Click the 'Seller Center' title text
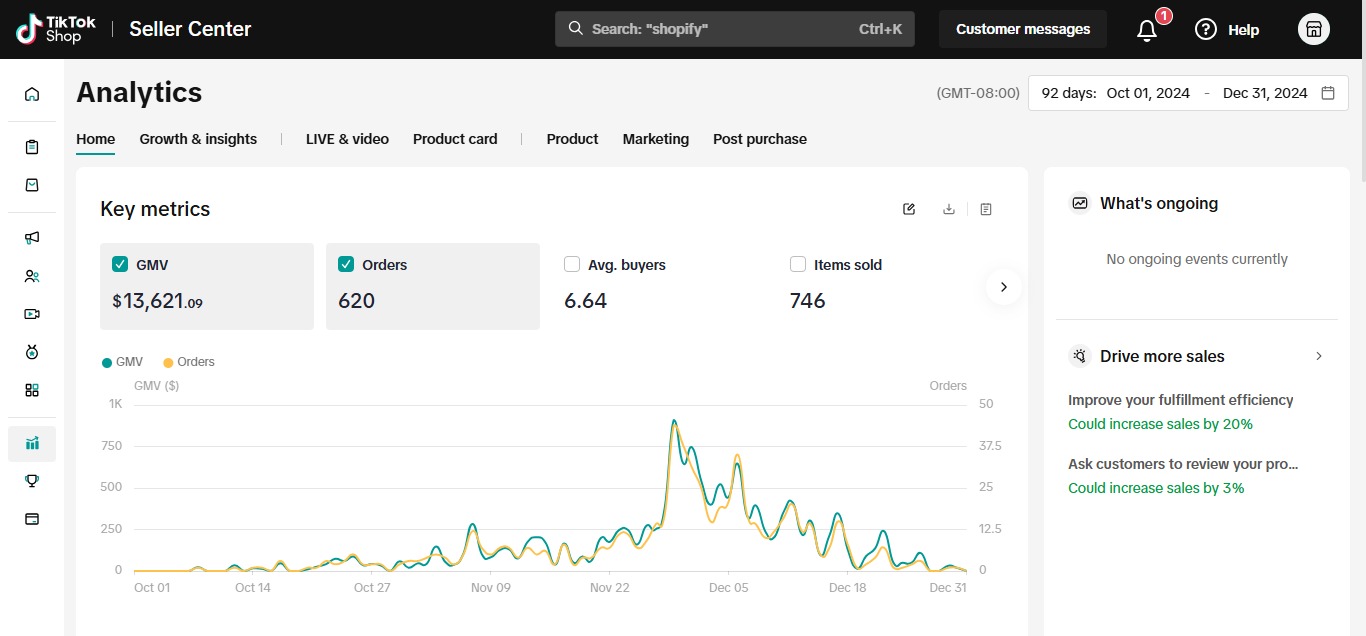The image size is (1366, 636). [x=190, y=29]
